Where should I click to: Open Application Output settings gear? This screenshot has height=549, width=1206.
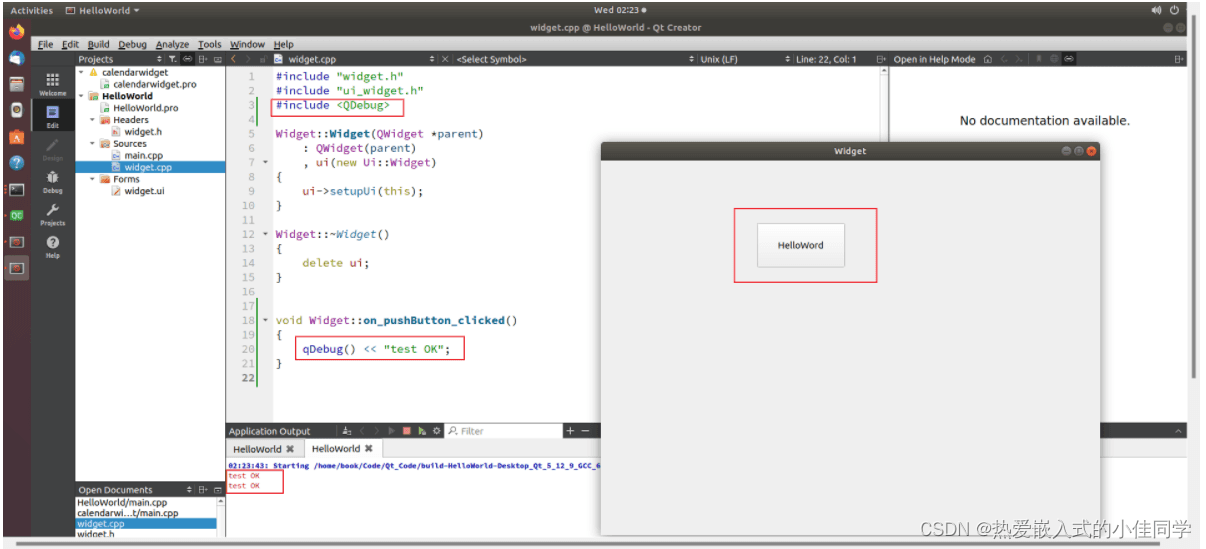point(436,431)
